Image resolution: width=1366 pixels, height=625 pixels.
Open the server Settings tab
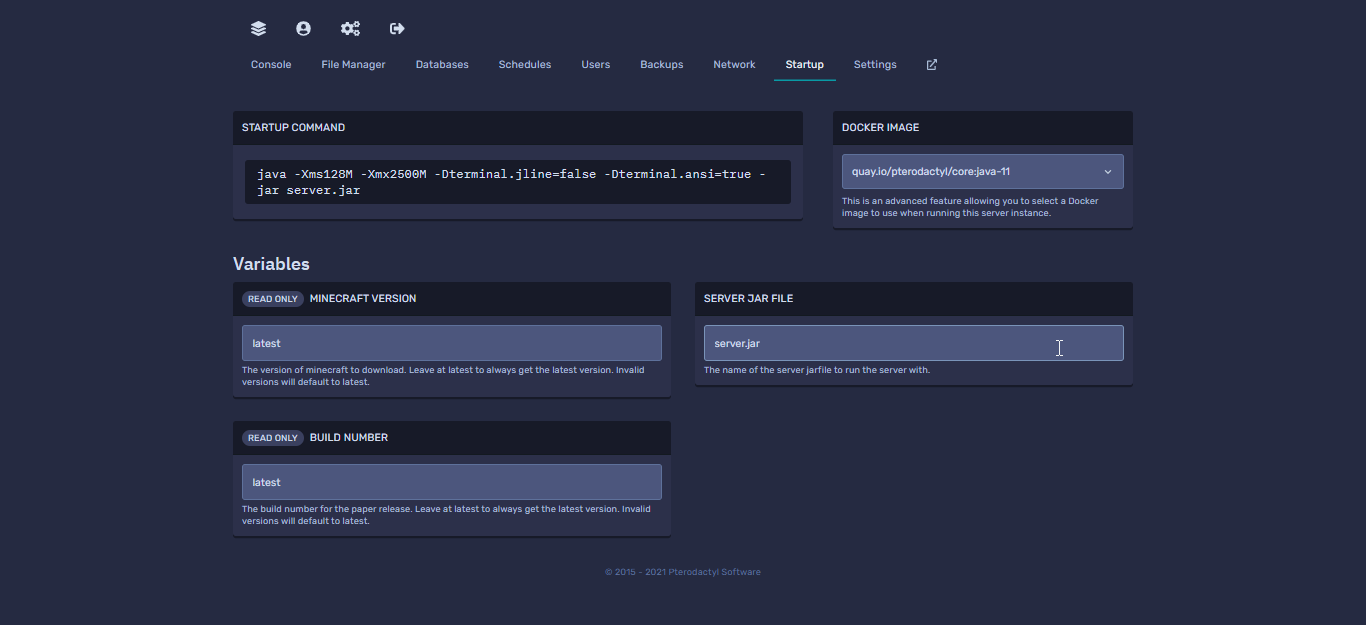coord(875,65)
